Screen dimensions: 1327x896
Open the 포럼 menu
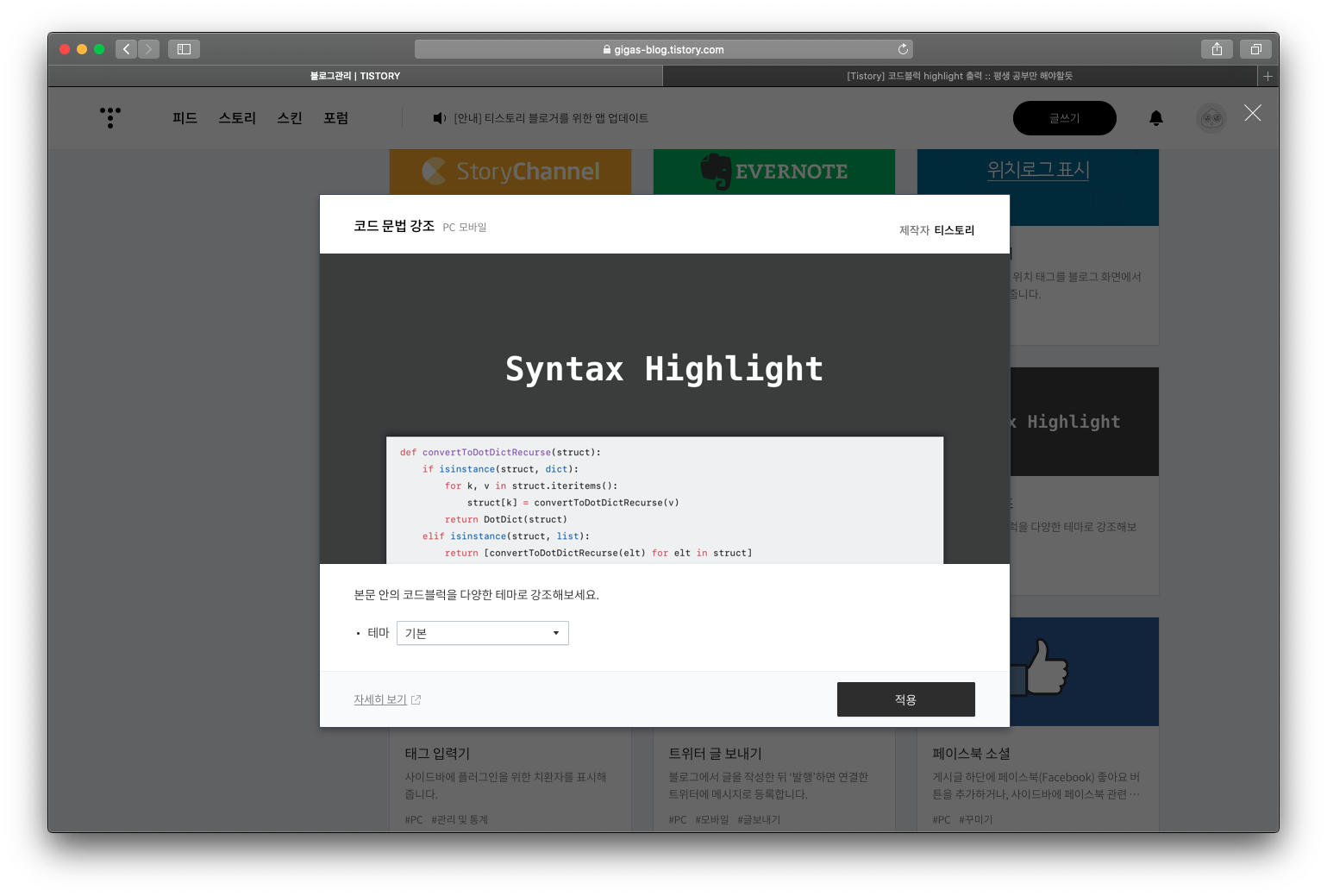pyautogui.click(x=336, y=118)
